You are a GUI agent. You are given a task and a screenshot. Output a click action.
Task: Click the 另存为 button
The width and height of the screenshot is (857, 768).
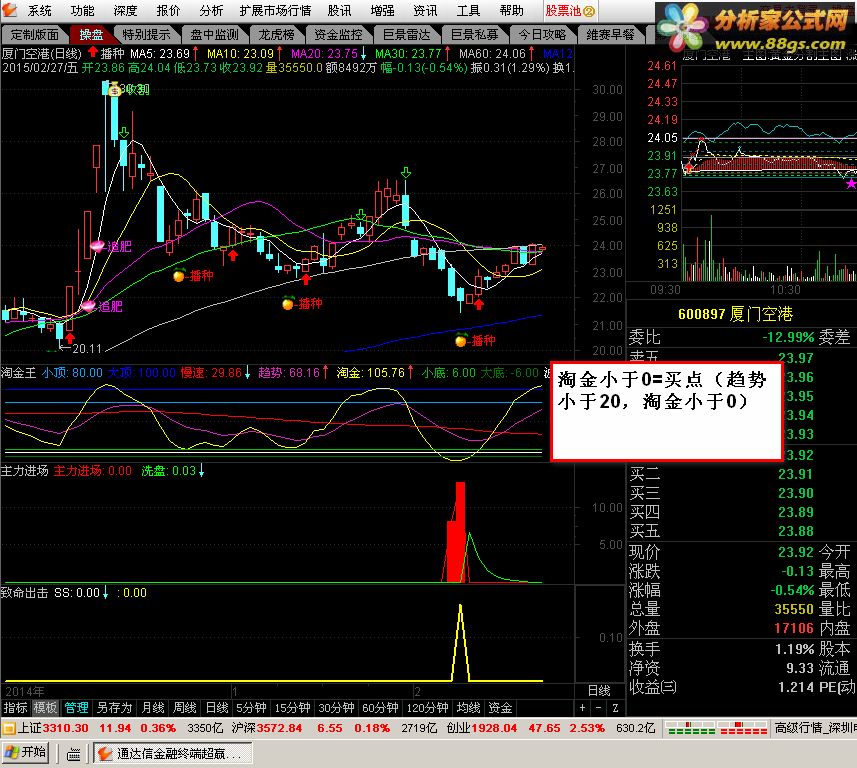pyautogui.click(x=115, y=707)
